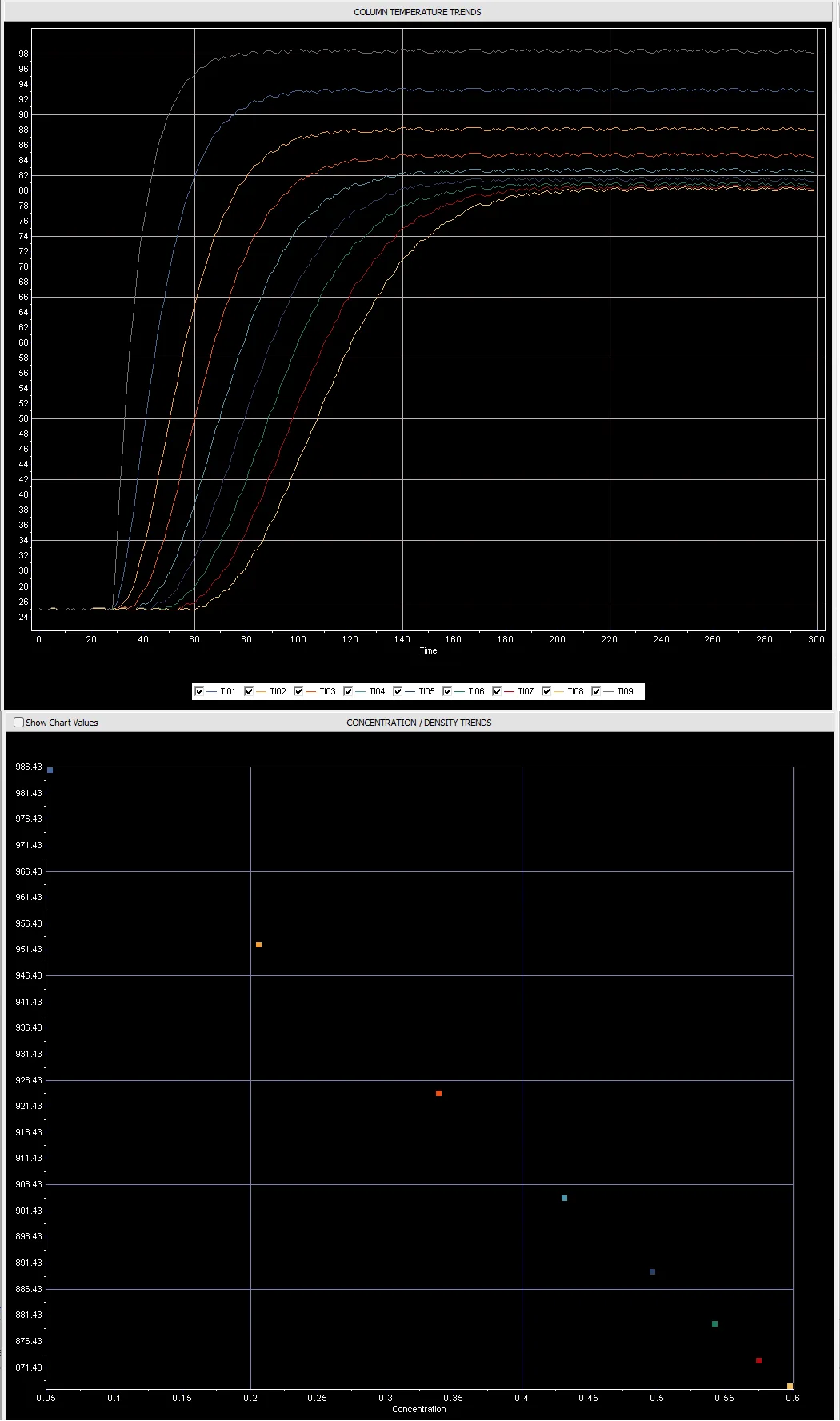Image resolution: width=840 pixels, height=1421 pixels.
Task: Click the Column Temperature Trends header
Action: (418, 12)
